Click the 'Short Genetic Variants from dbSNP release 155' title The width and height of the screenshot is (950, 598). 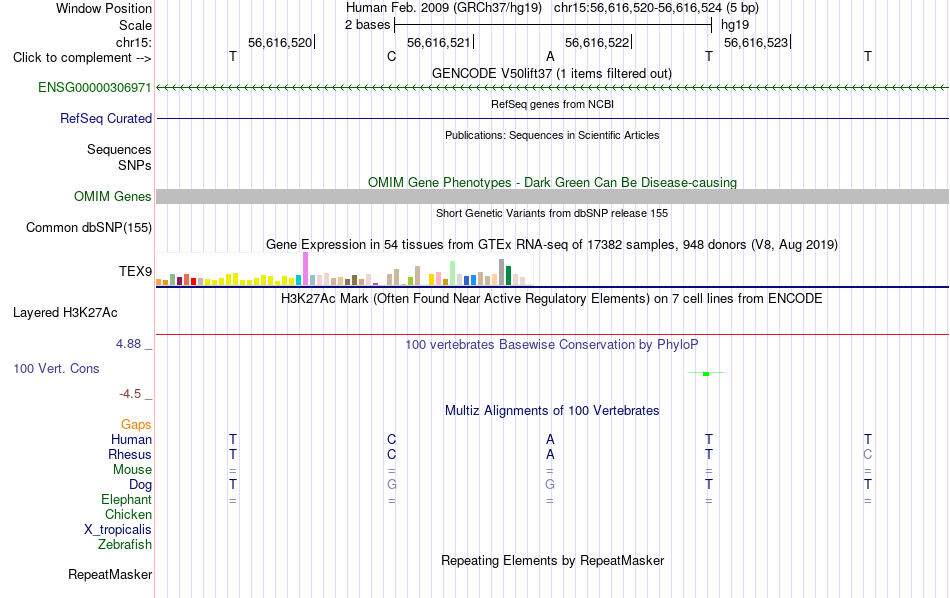552,213
